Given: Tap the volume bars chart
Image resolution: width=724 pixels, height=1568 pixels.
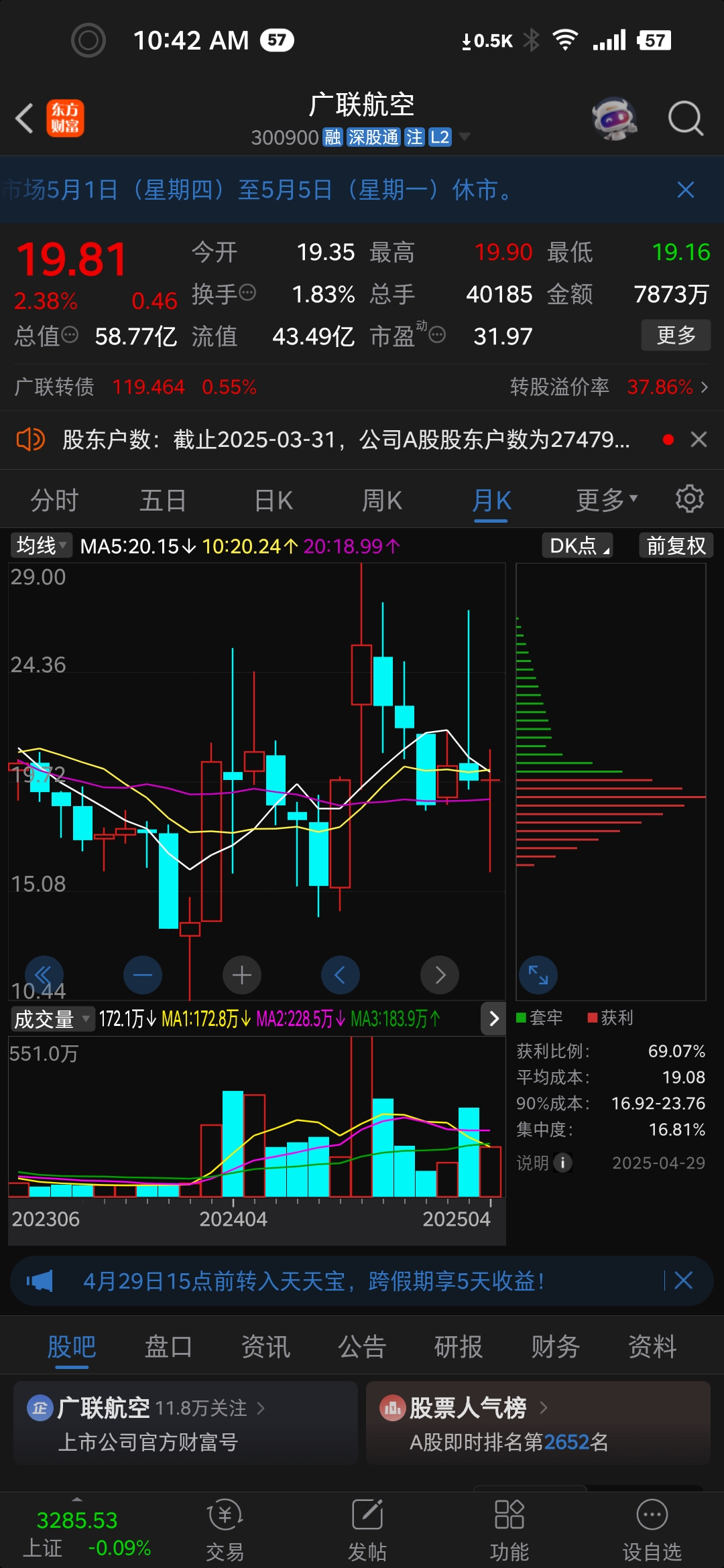Looking at the screenshot, I should [x=257, y=1117].
